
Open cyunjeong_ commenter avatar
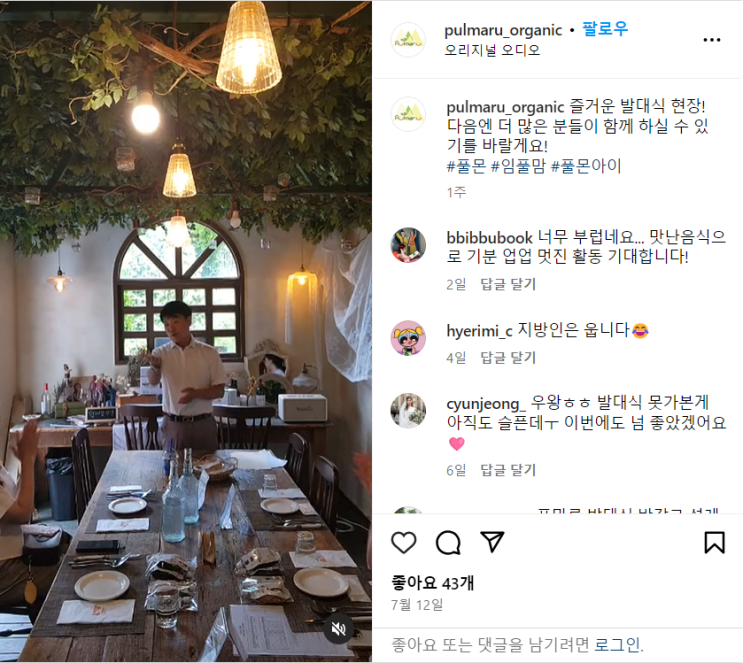(x=408, y=410)
